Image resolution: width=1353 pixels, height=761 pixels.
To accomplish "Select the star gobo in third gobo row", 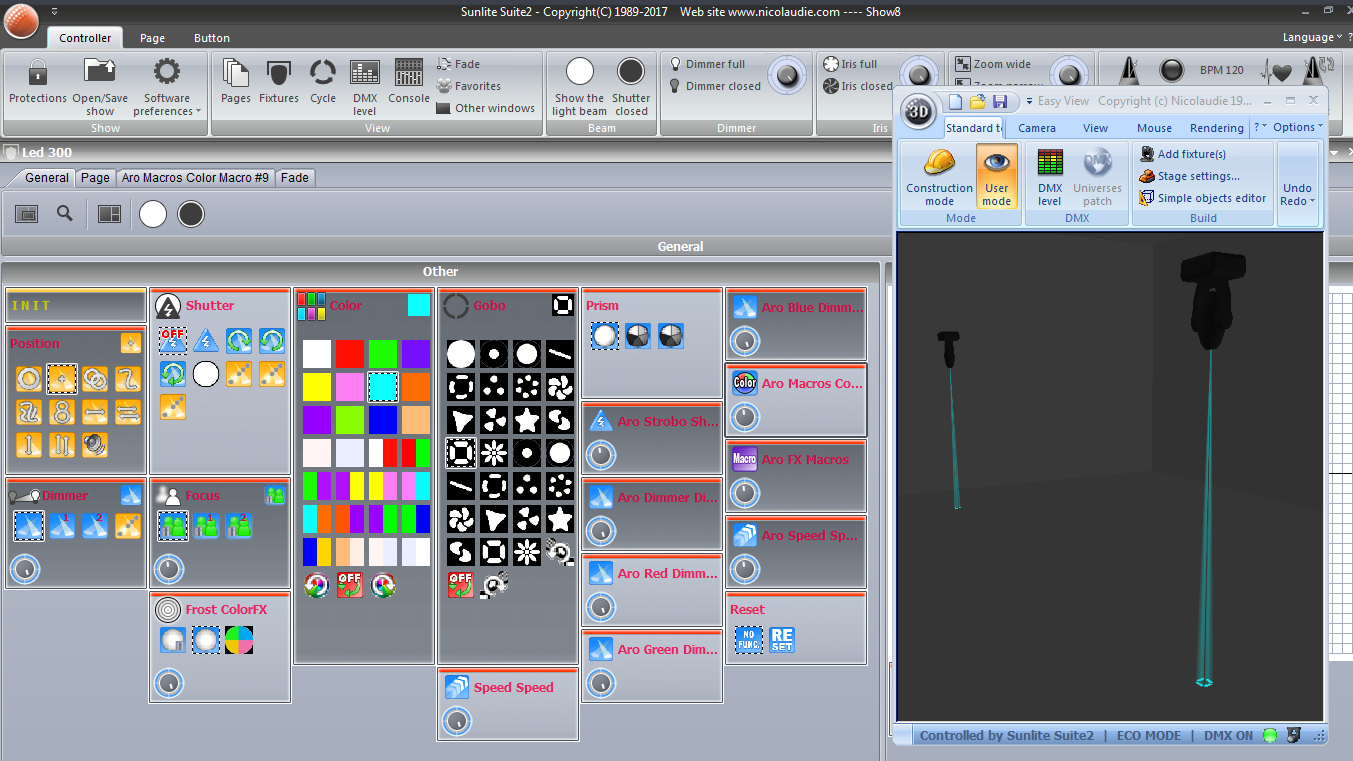I will tap(528, 419).
